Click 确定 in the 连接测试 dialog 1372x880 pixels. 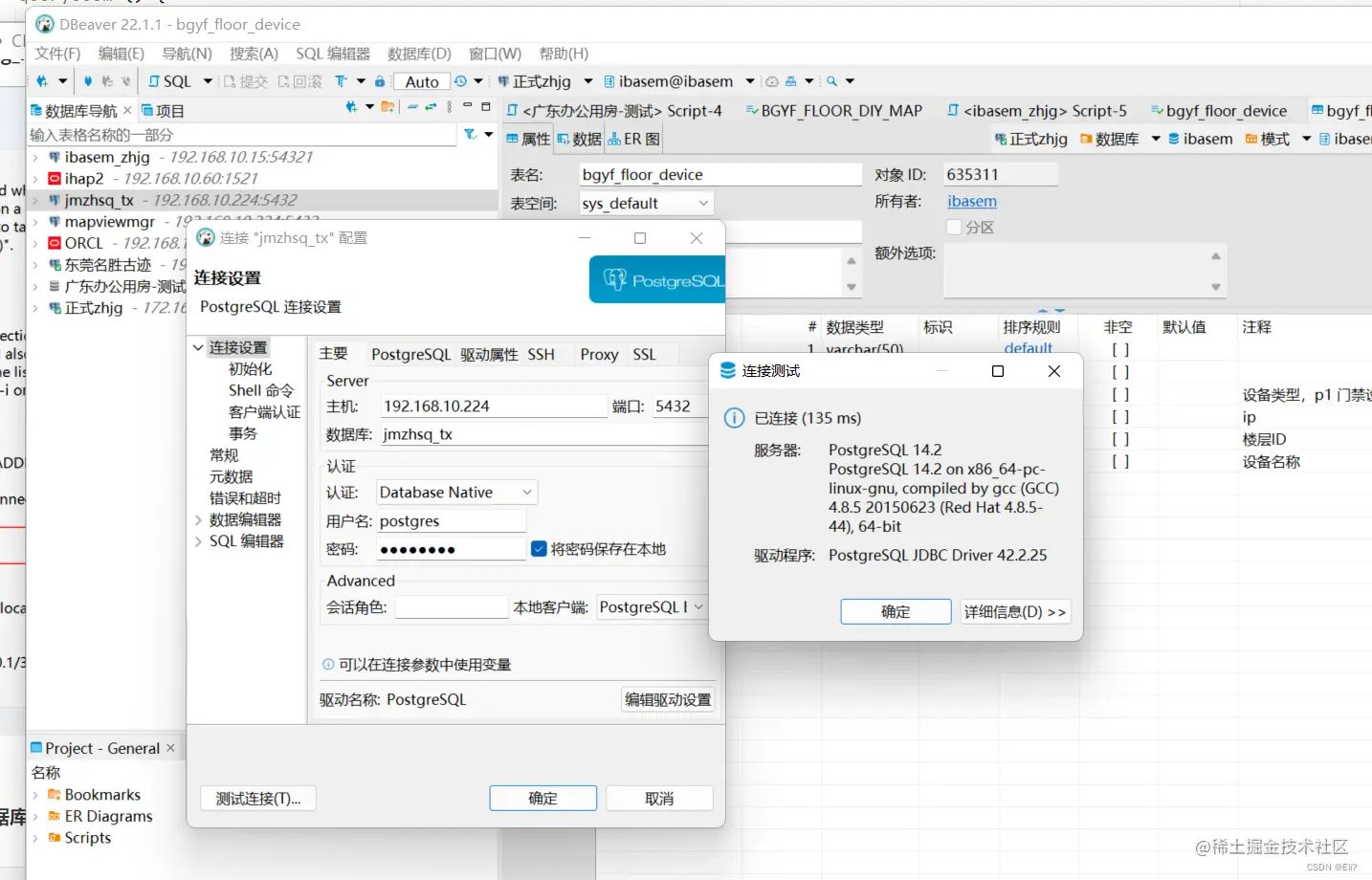point(896,611)
